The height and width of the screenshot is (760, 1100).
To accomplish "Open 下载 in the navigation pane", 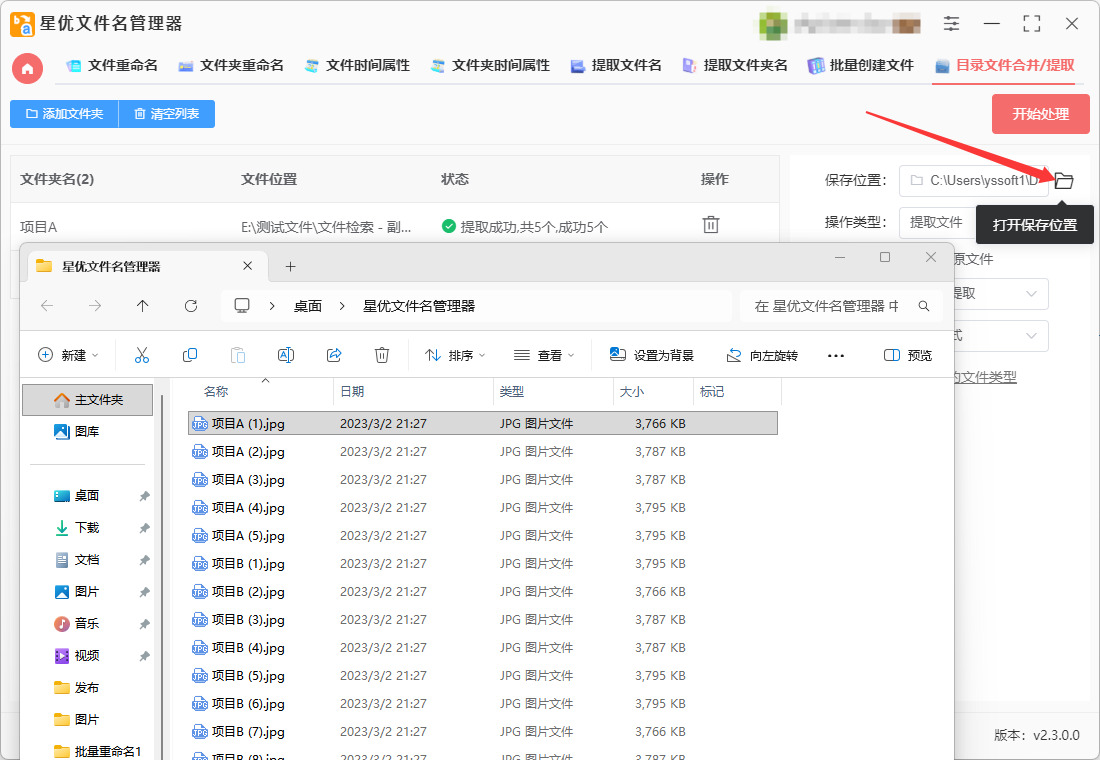I will pyautogui.click(x=87, y=527).
